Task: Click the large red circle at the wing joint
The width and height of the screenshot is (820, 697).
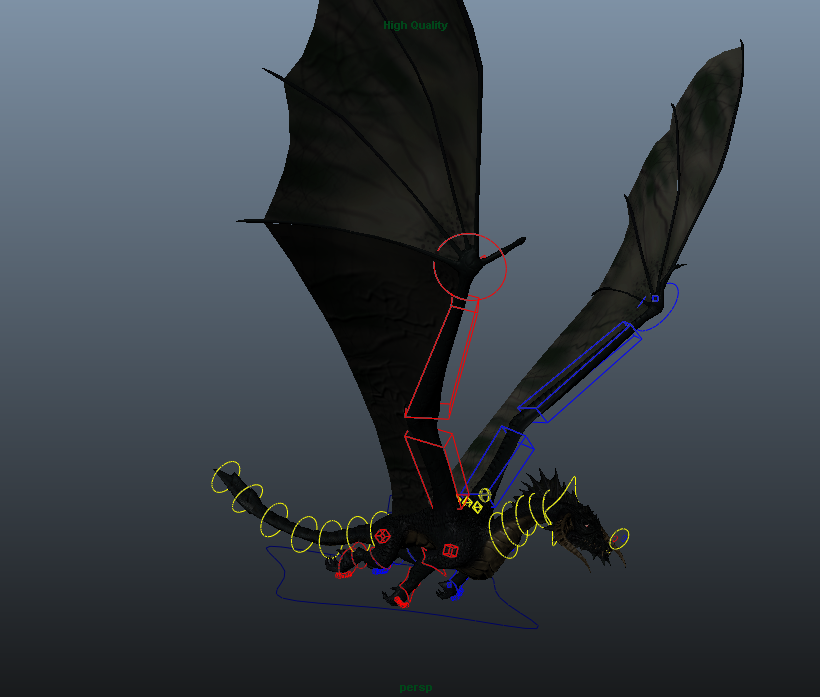Action: click(x=468, y=265)
